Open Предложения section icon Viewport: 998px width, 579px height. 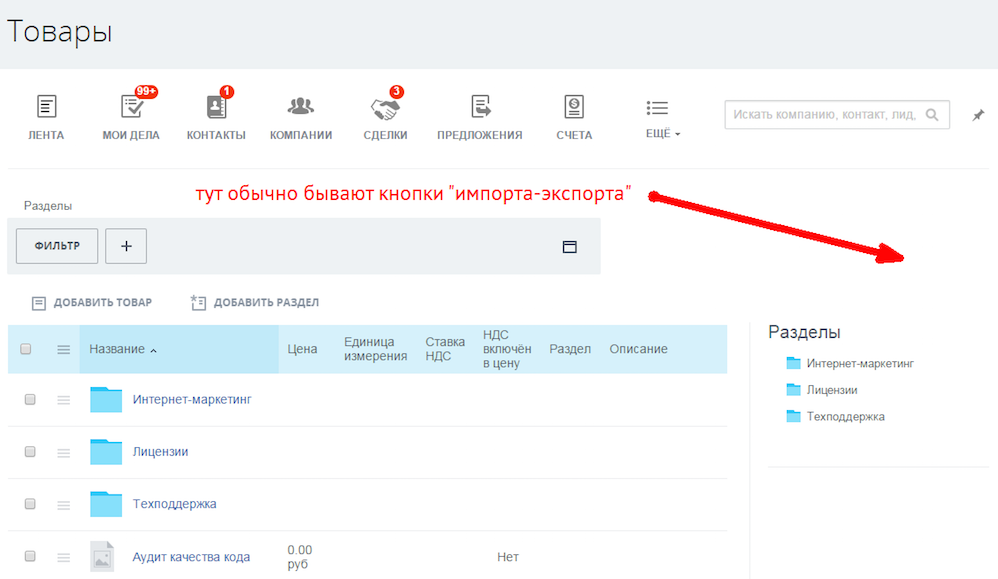480,107
